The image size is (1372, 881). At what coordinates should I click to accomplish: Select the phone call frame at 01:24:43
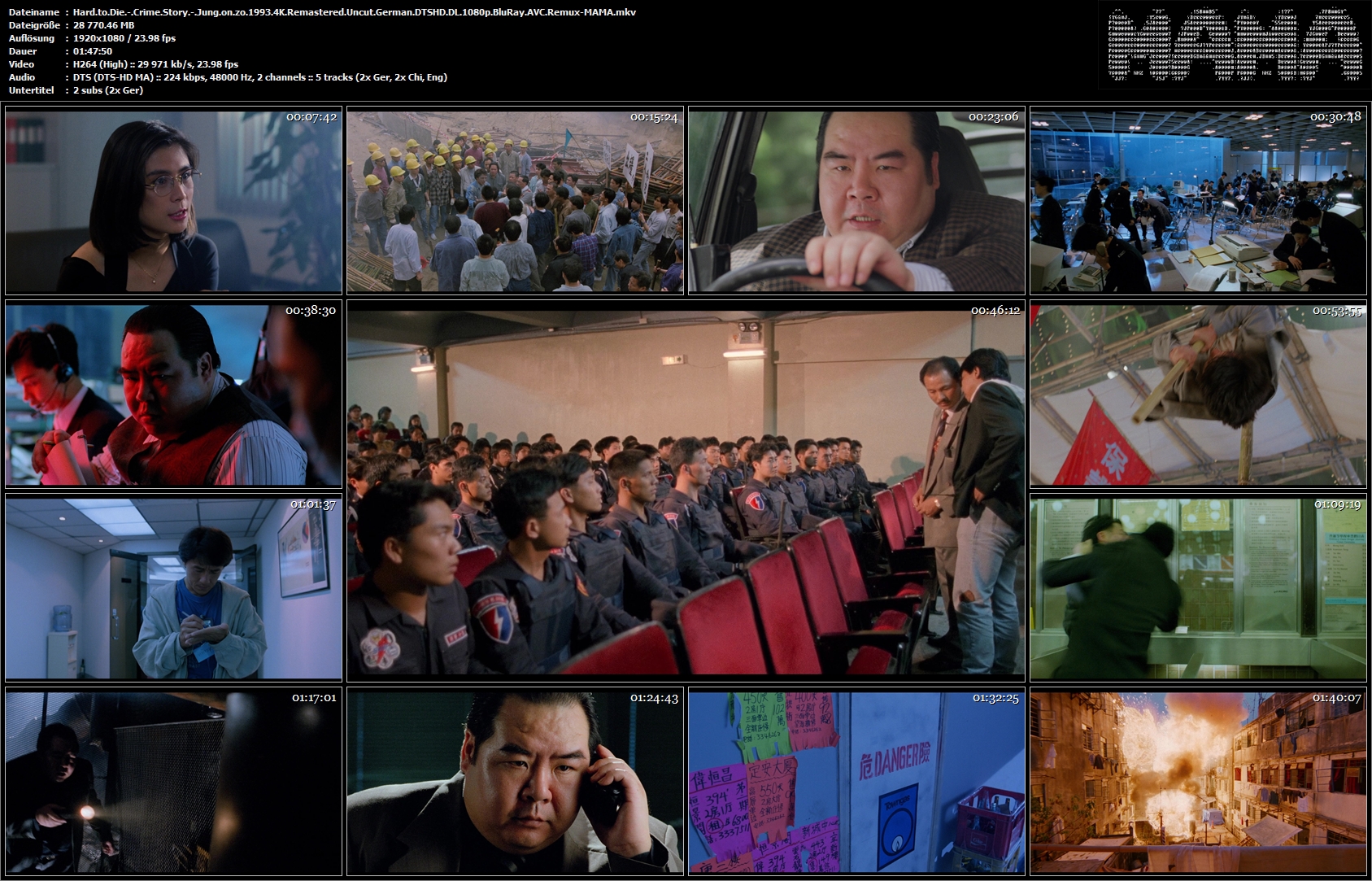tap(515, 781)
